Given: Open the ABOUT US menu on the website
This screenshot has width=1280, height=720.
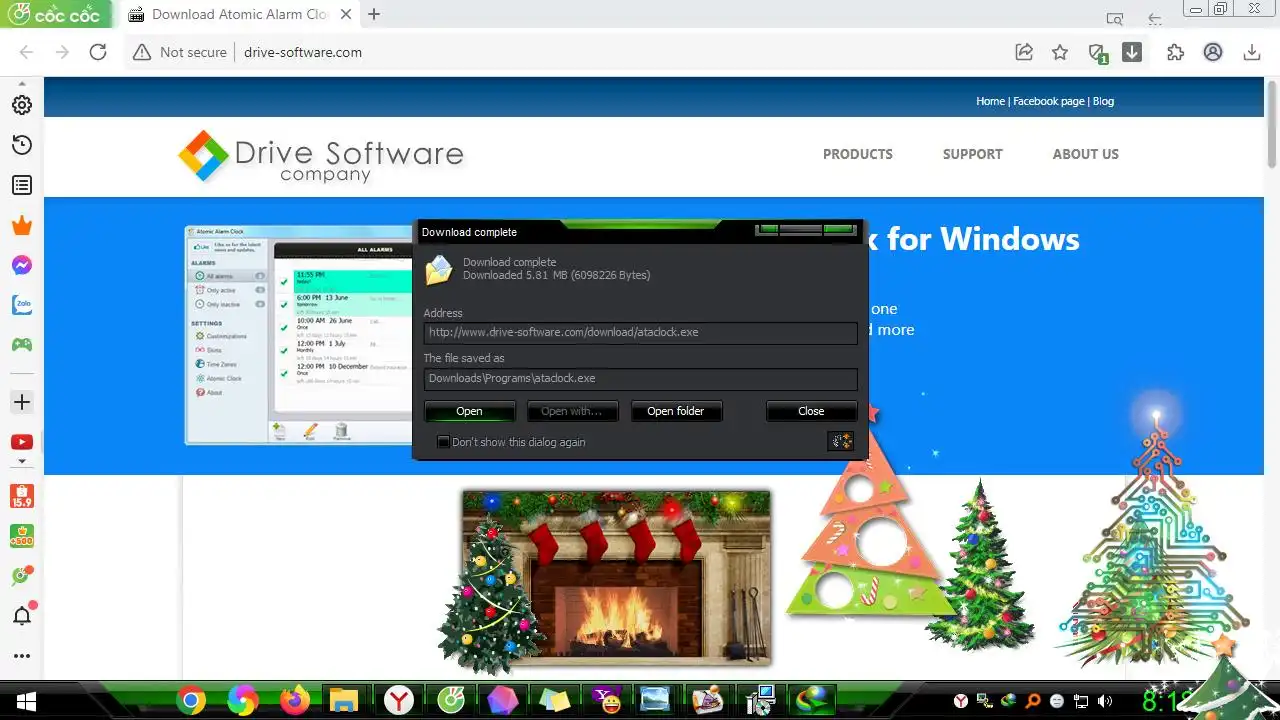Looking at the screenshot, I should (1085, 154).
